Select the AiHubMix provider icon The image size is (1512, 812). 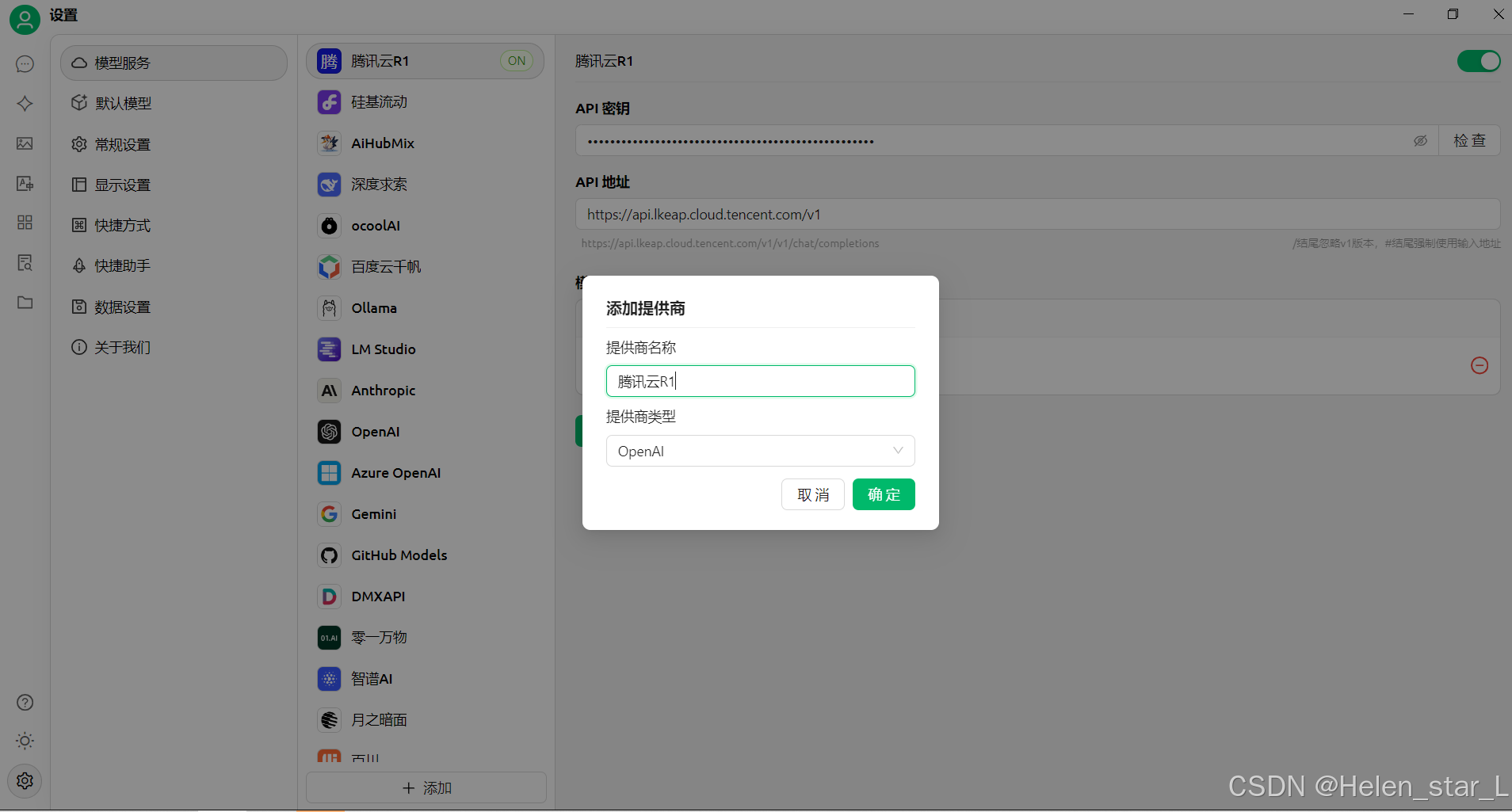[329, 143]
